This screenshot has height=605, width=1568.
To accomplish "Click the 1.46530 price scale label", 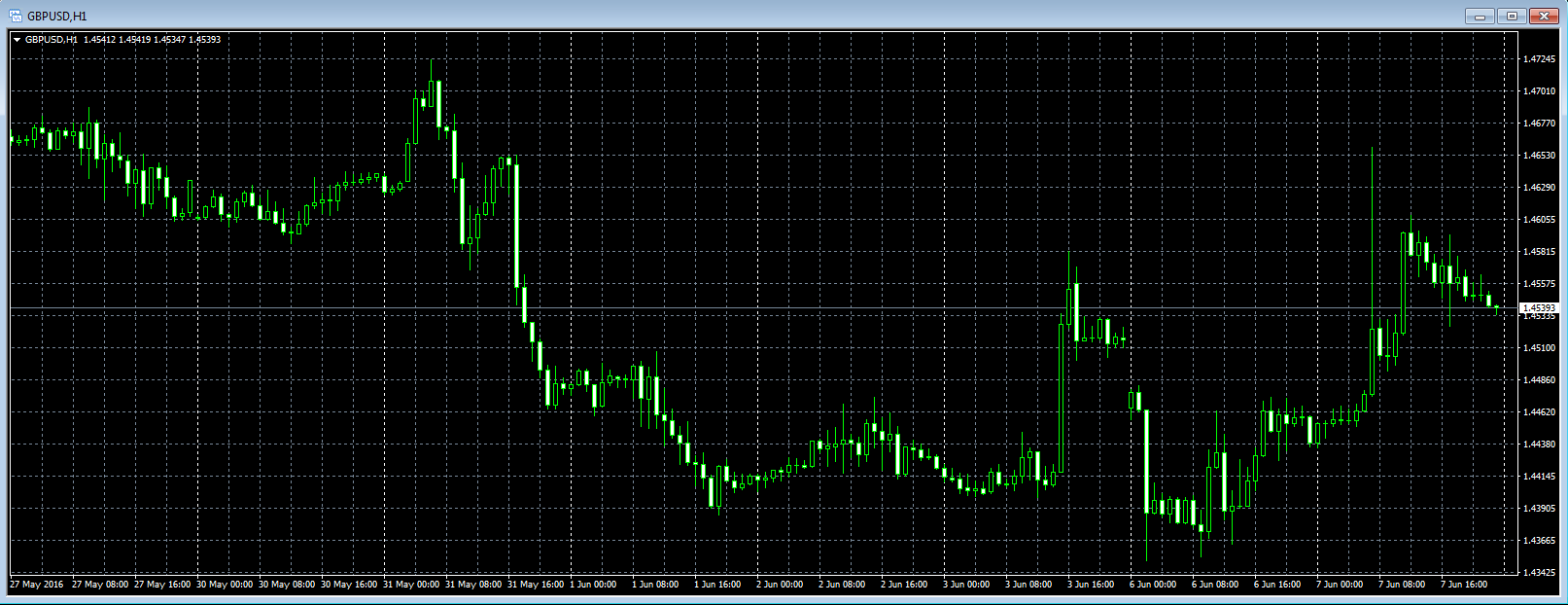I will tap(1540, 156).
